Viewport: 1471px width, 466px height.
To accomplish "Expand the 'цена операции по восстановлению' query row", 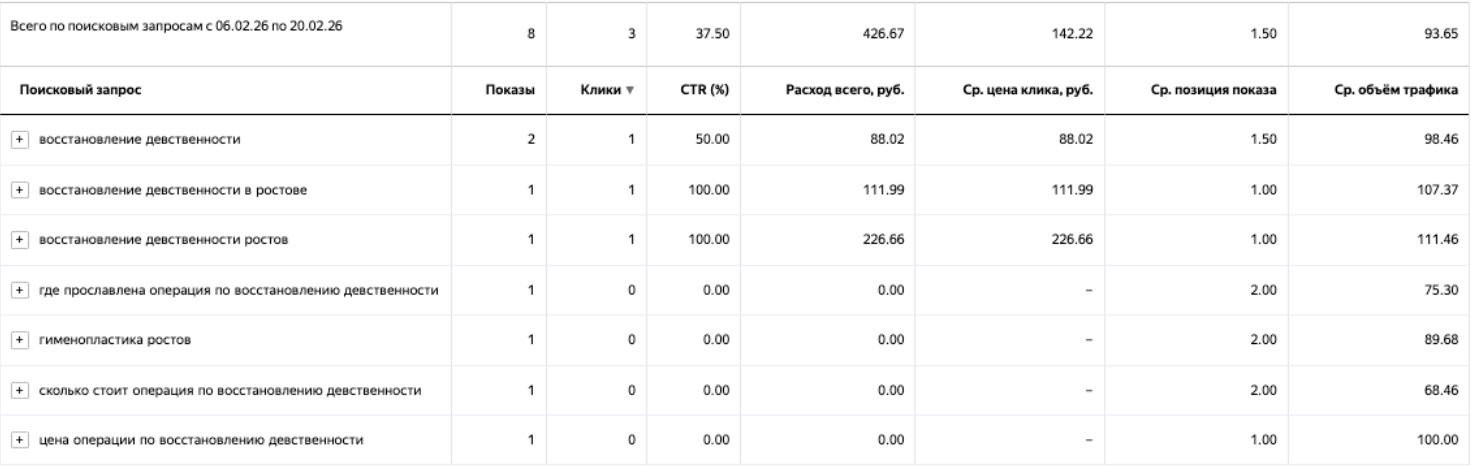I will pos(17,440).
